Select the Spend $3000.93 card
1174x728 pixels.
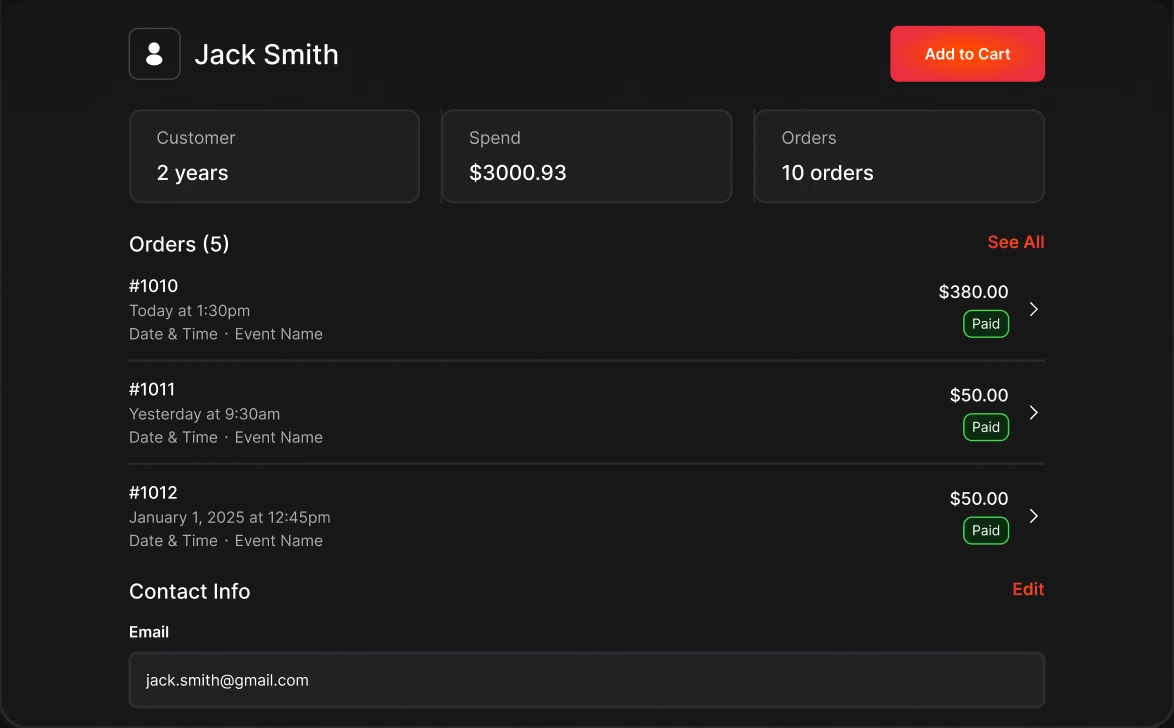587,156
